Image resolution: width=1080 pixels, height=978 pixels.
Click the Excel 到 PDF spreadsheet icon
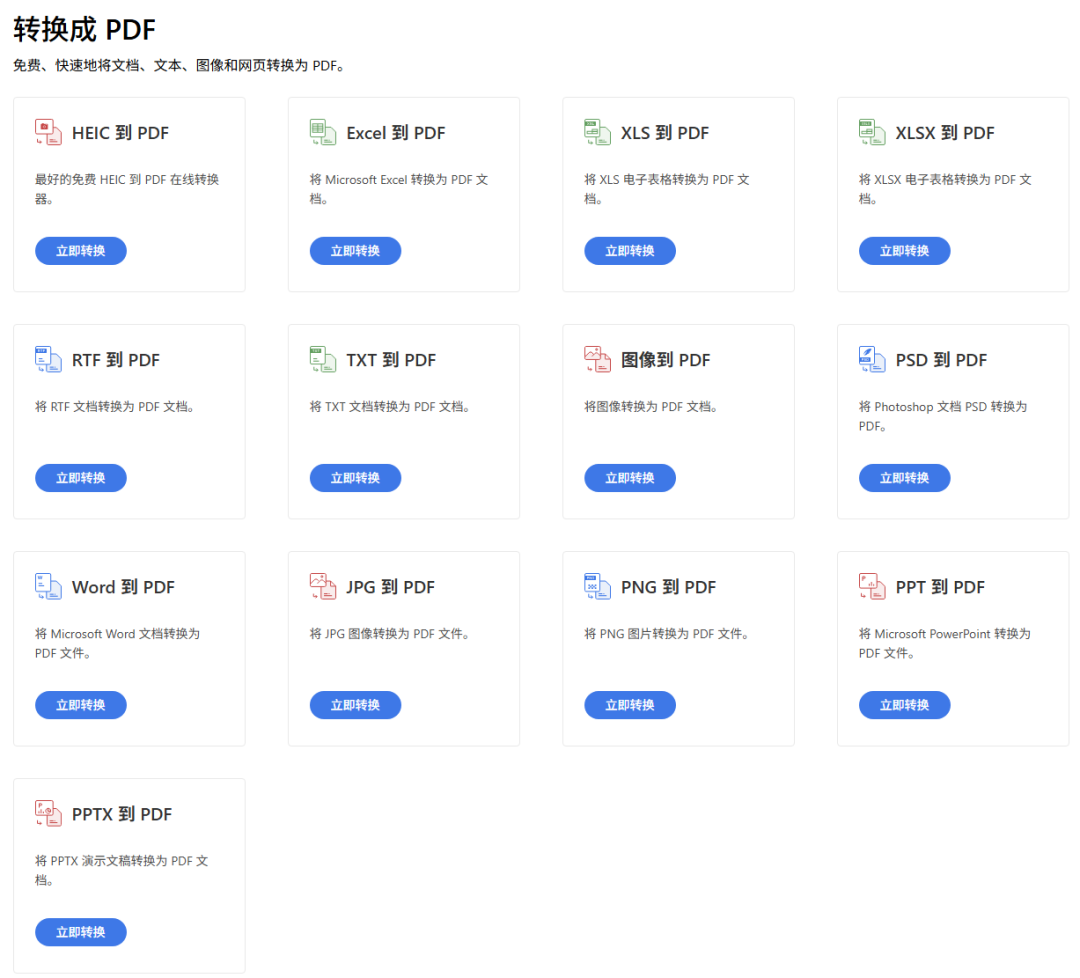pyautogui.click(x=323, y=132)
